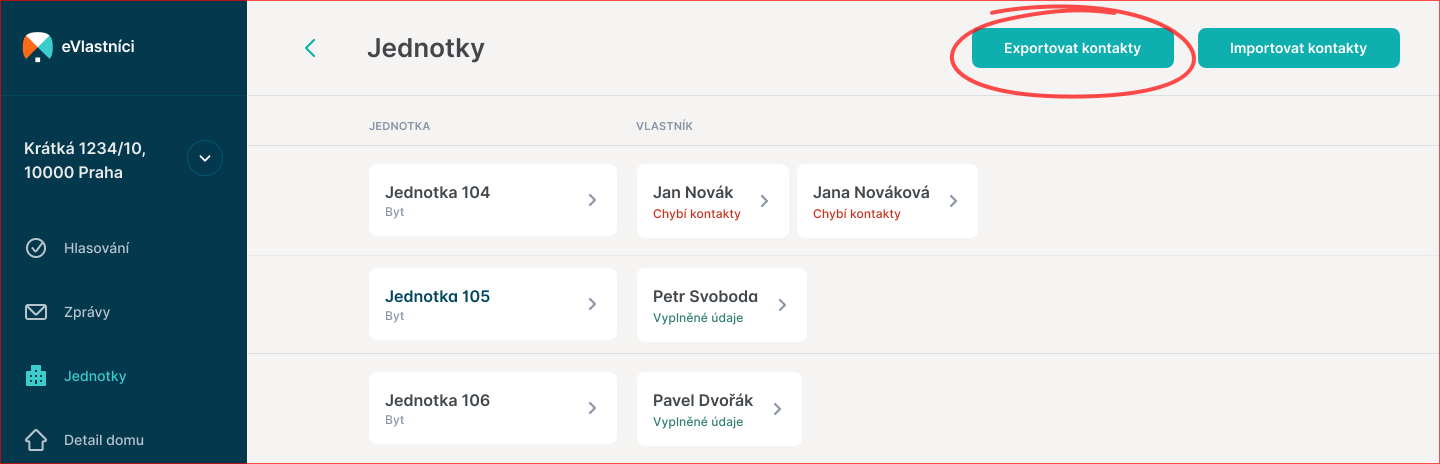Expand the Krátká 1234/10 address dropdown
The image size is (1440, 464).
(x=205, y=158)
